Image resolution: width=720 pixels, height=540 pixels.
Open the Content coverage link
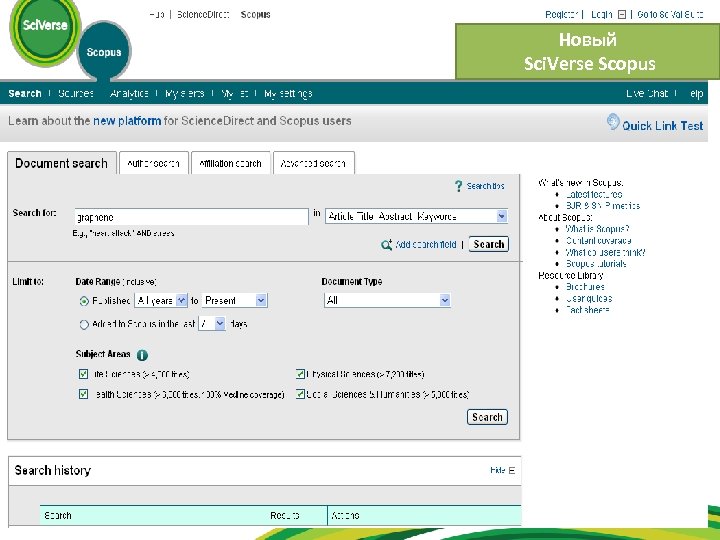tap(598, 241)
